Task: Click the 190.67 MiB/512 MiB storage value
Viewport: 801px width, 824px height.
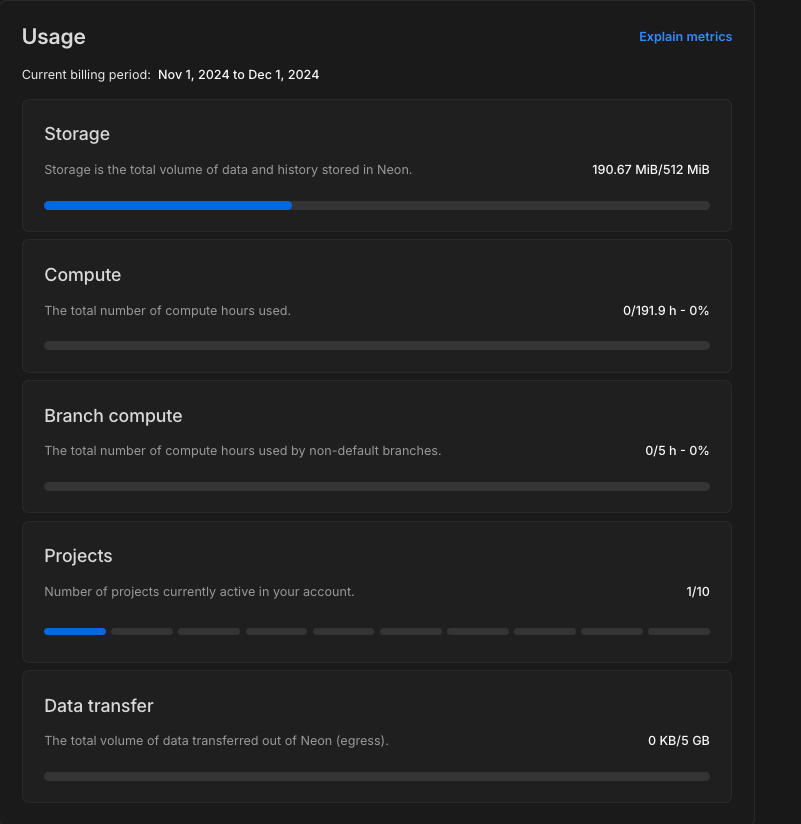Action: pos(650,170)
